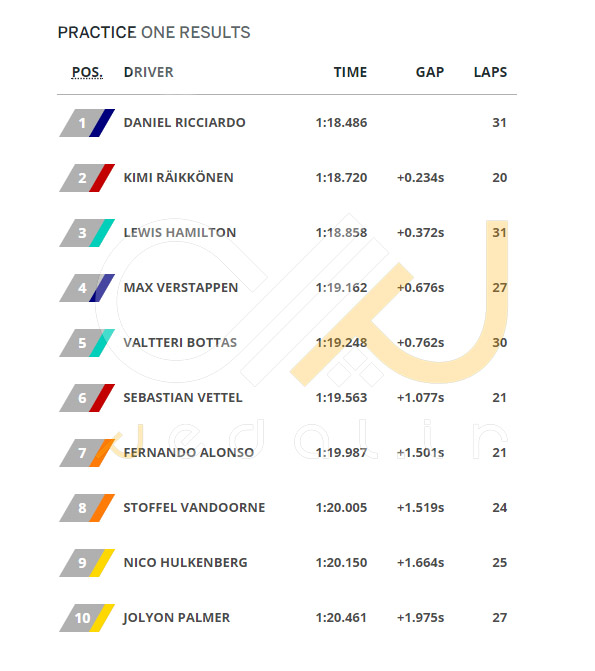Select position 3 badge beside Lewis Hamilton
The width and height of the screenshot is (595, 671).
[87, 233]
